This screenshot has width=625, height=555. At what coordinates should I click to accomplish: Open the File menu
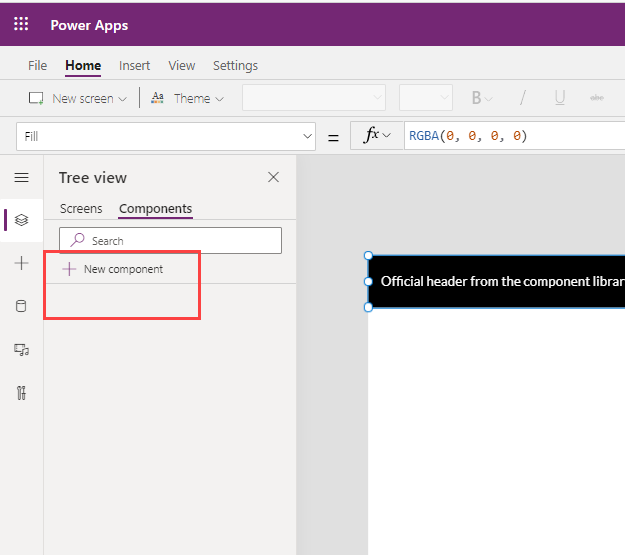tap(37, 66)
